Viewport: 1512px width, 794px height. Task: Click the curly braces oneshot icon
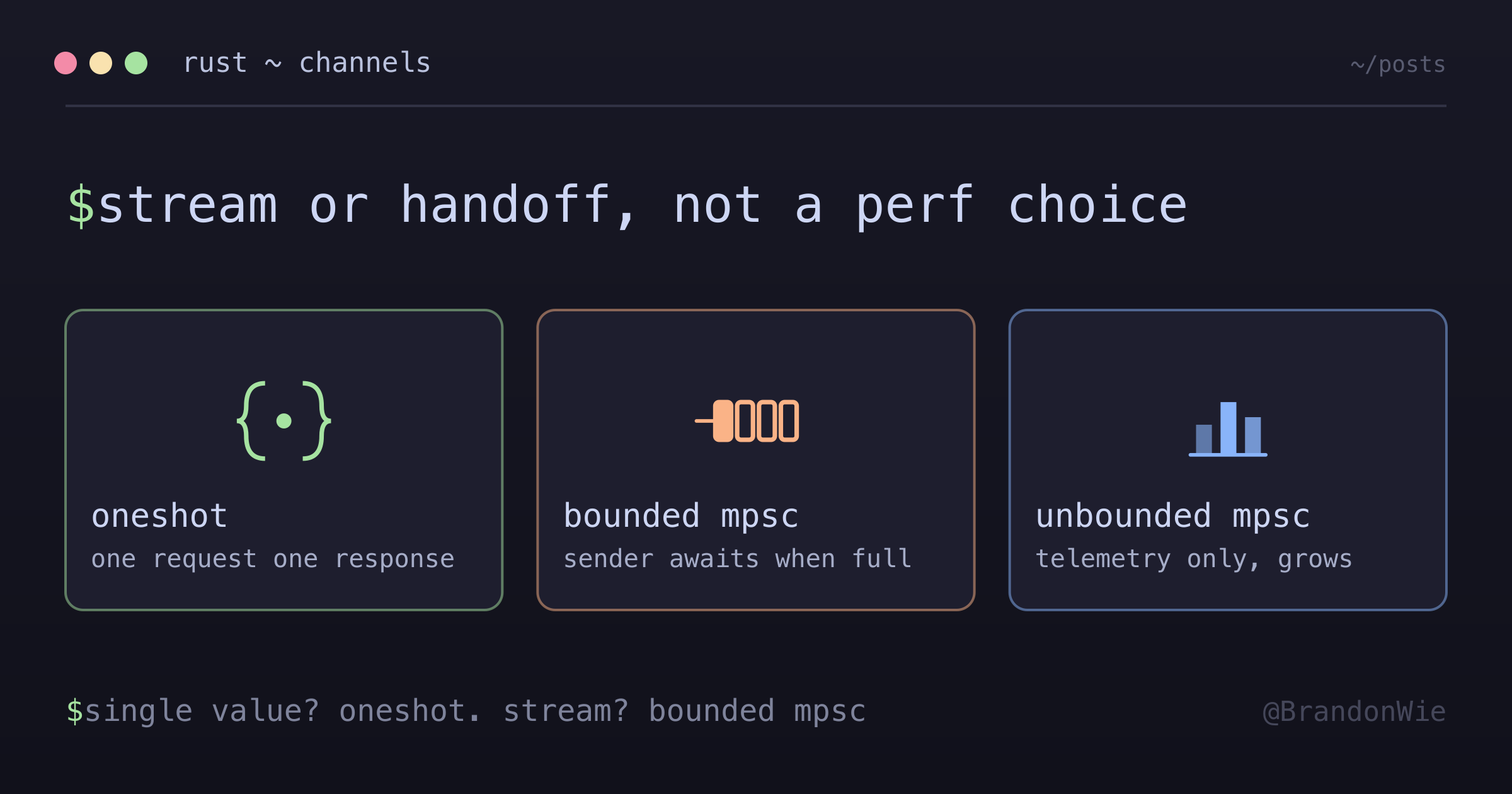coord(283,421)
